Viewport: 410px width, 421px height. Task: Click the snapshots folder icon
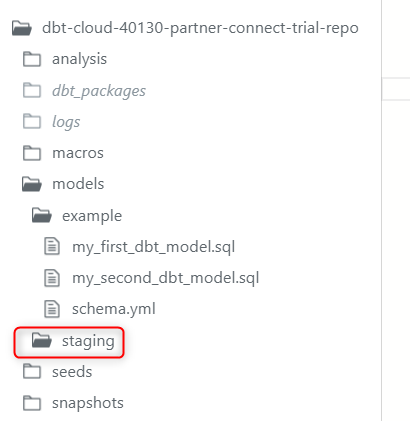32,403
